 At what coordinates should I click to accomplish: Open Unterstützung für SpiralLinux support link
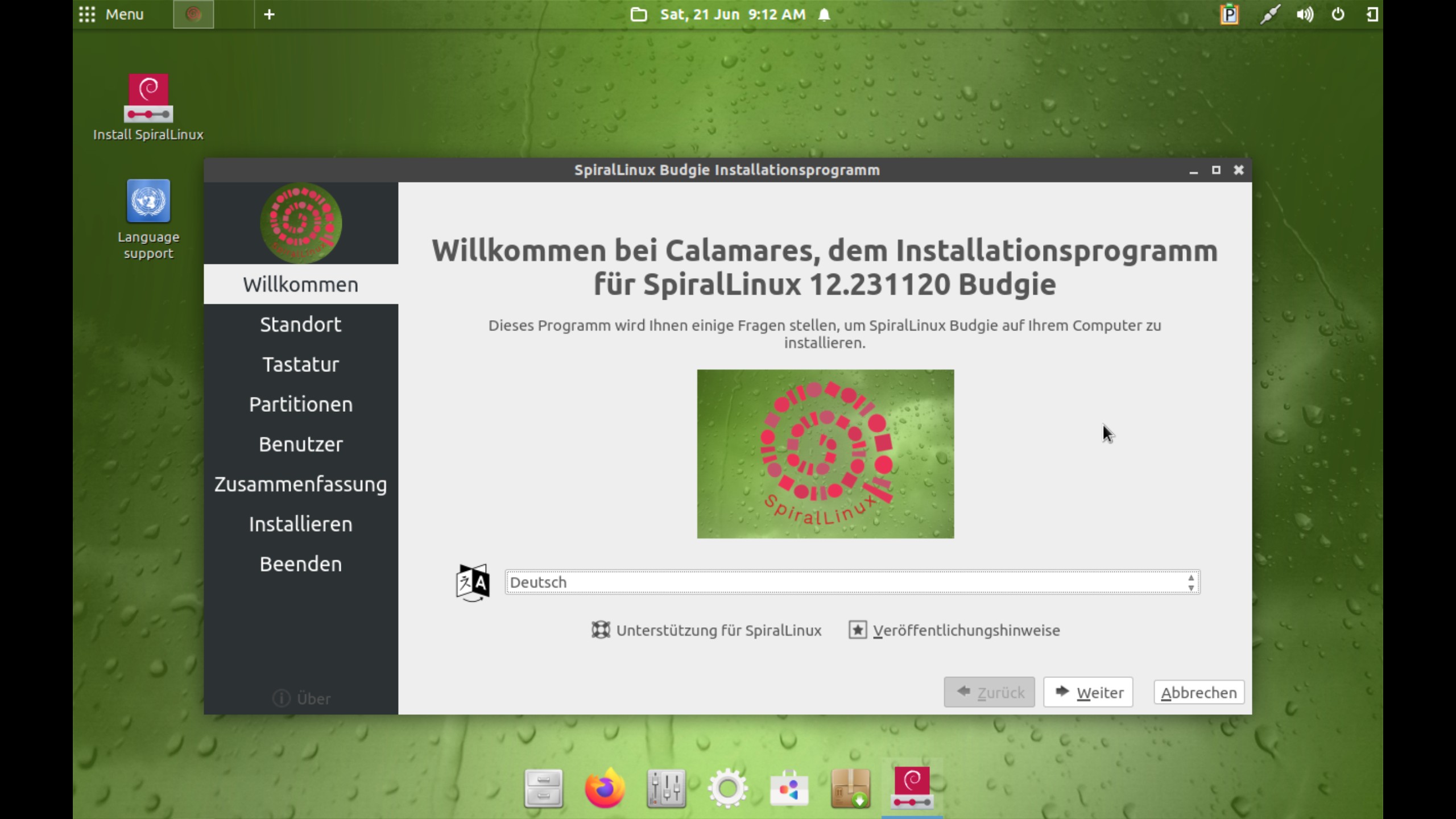706,630
